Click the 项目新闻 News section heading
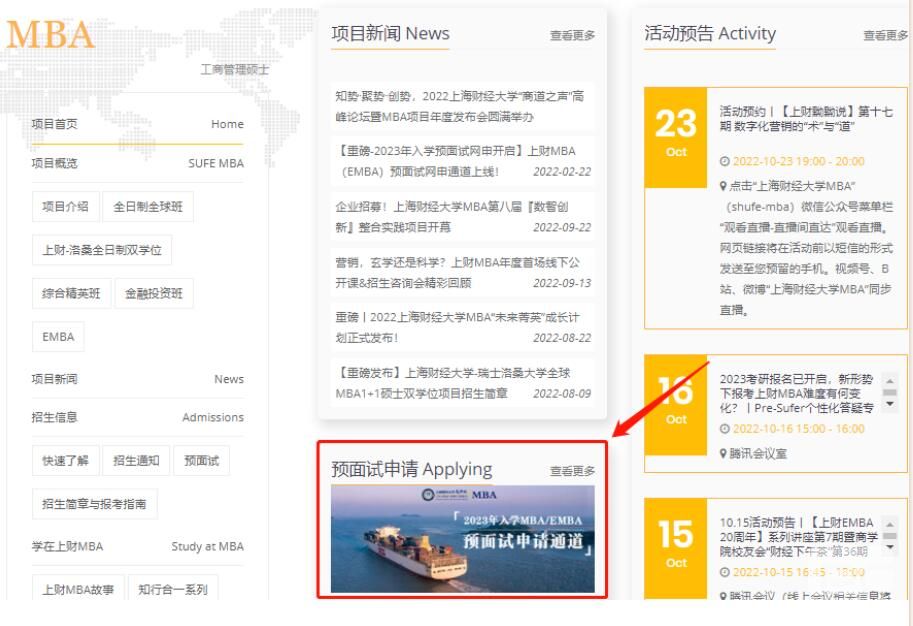This screenshot has width=913, height=626. pyautogui.click(x=390, y=33)
